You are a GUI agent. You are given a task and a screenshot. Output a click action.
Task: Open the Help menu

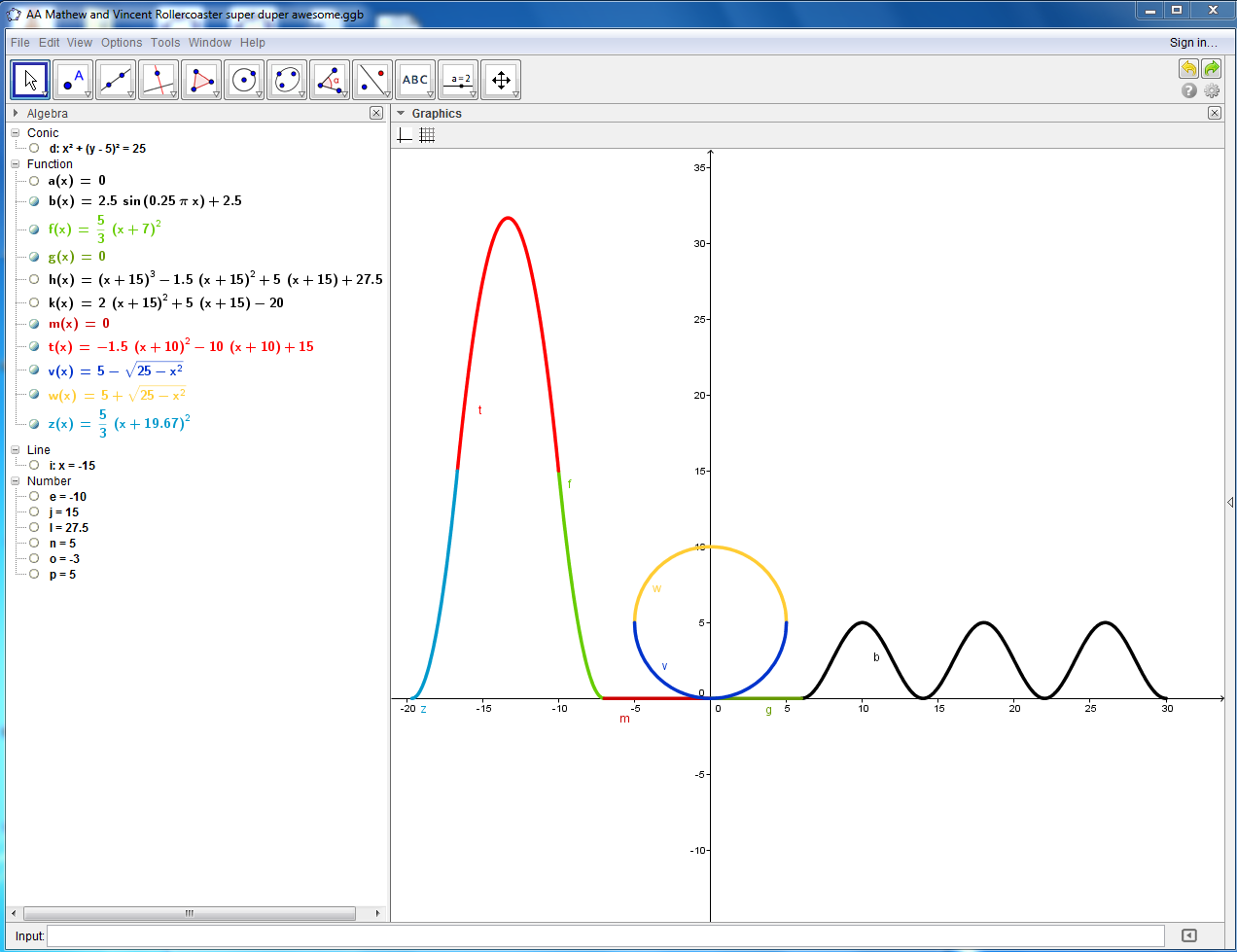click(x=253, y=43)
